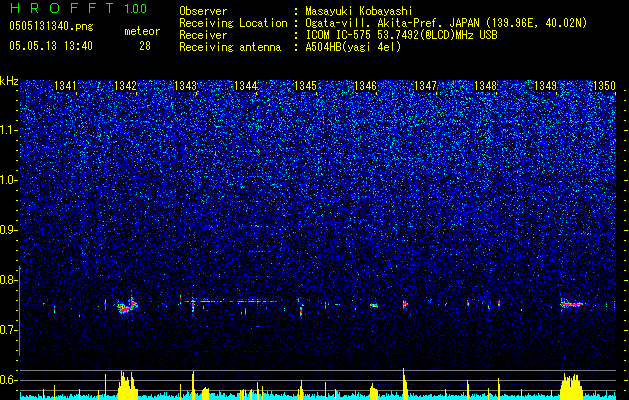Click the tall yellow power peak near 1347
Viewport: 629px width, 400px height.
tap(404, 385)
